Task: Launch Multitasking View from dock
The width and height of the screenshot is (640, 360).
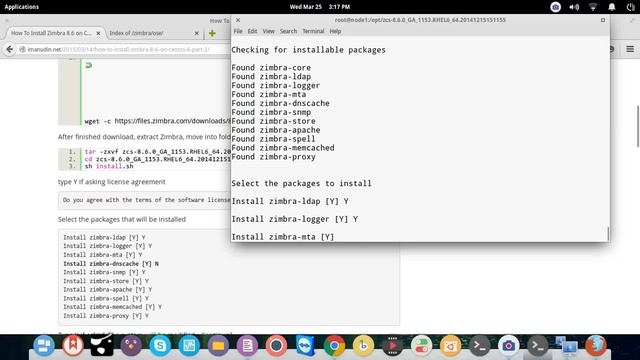Action: (x=44, y=346)
